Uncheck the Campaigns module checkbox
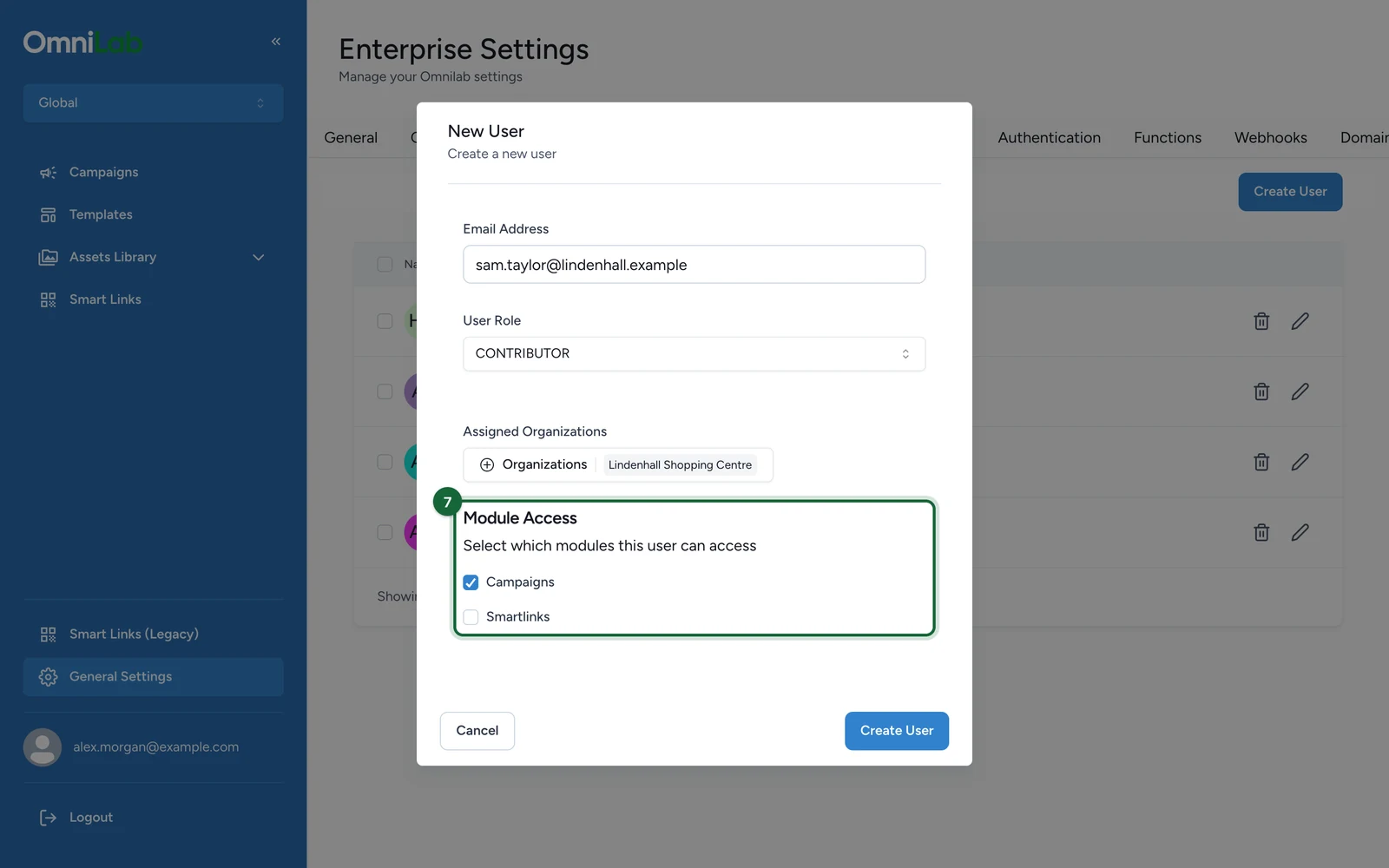 click(471, 582)
